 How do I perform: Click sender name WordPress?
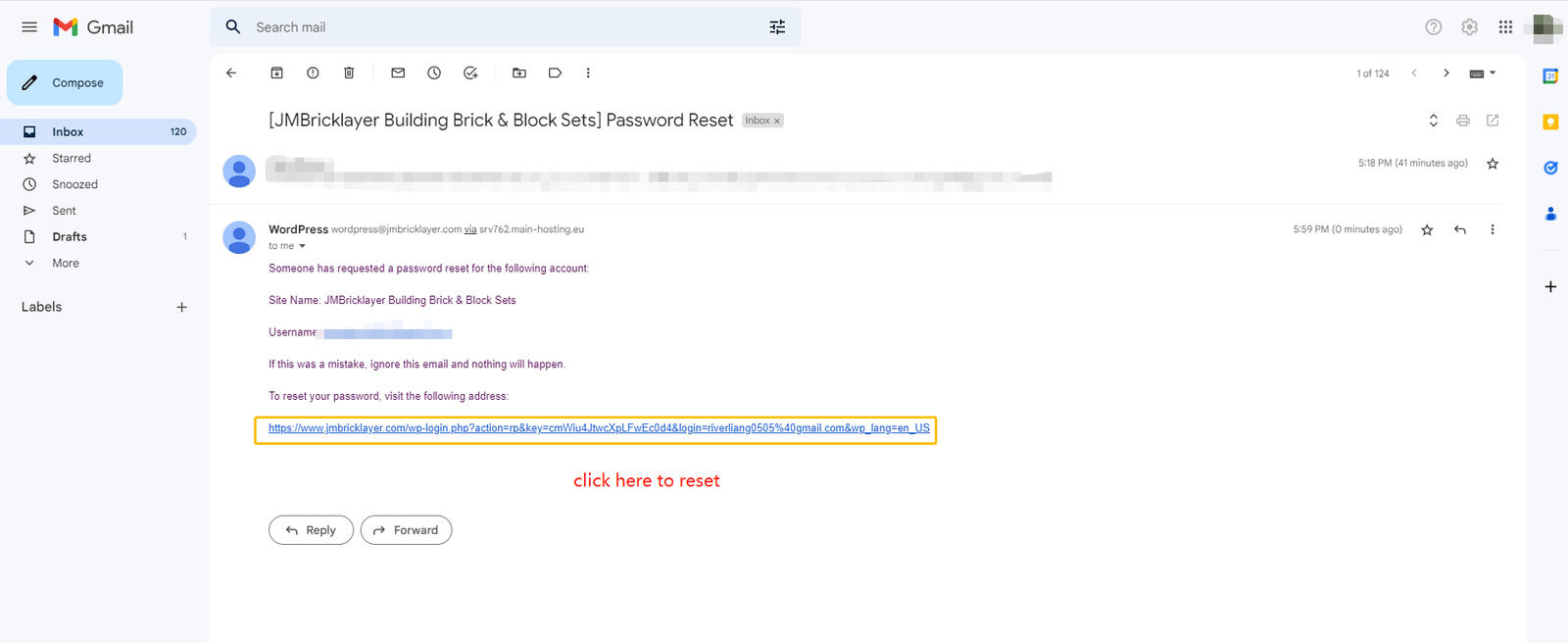point(299,229)
